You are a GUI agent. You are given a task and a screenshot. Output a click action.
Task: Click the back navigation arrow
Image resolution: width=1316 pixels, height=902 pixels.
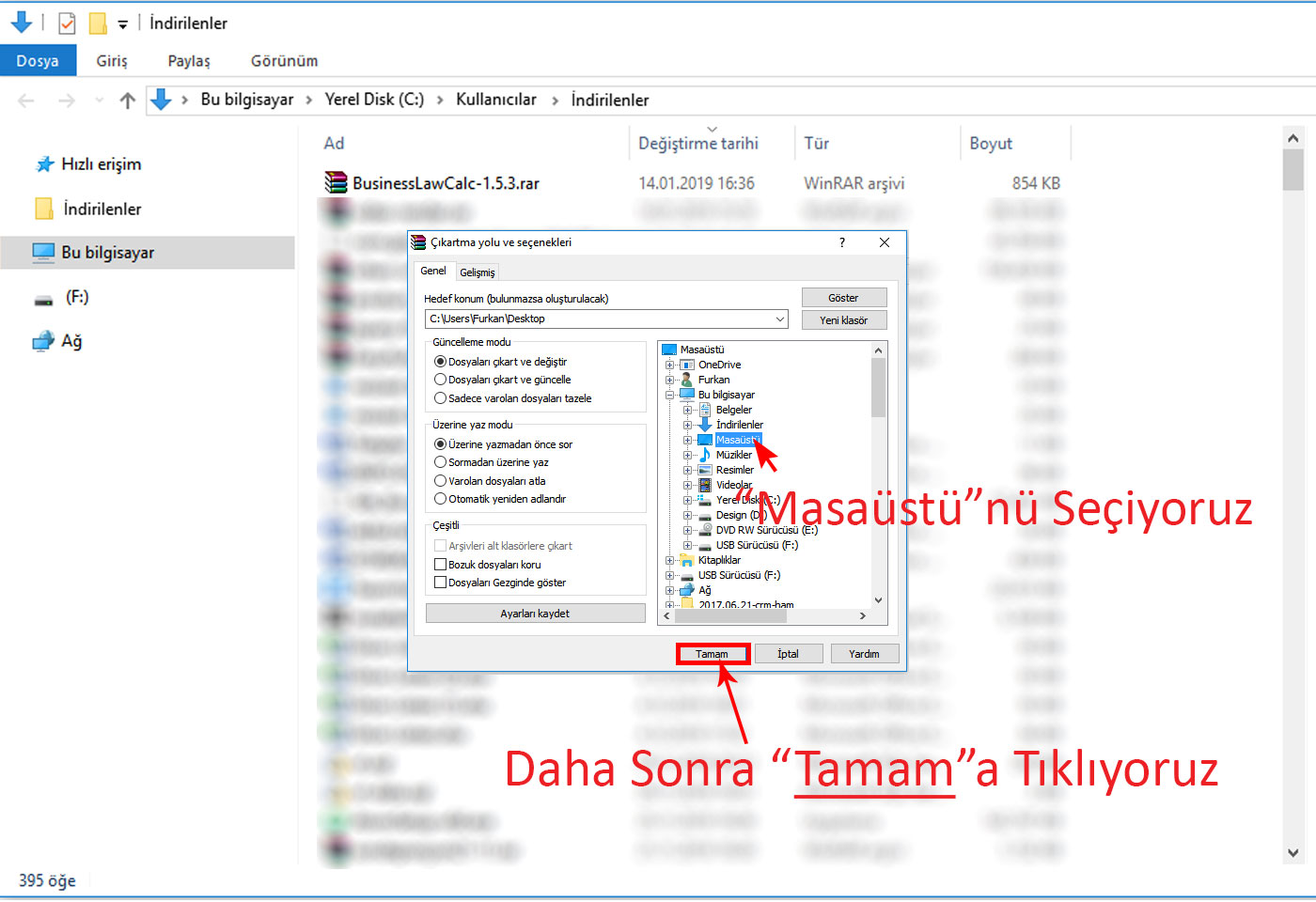tap(26, 100)
